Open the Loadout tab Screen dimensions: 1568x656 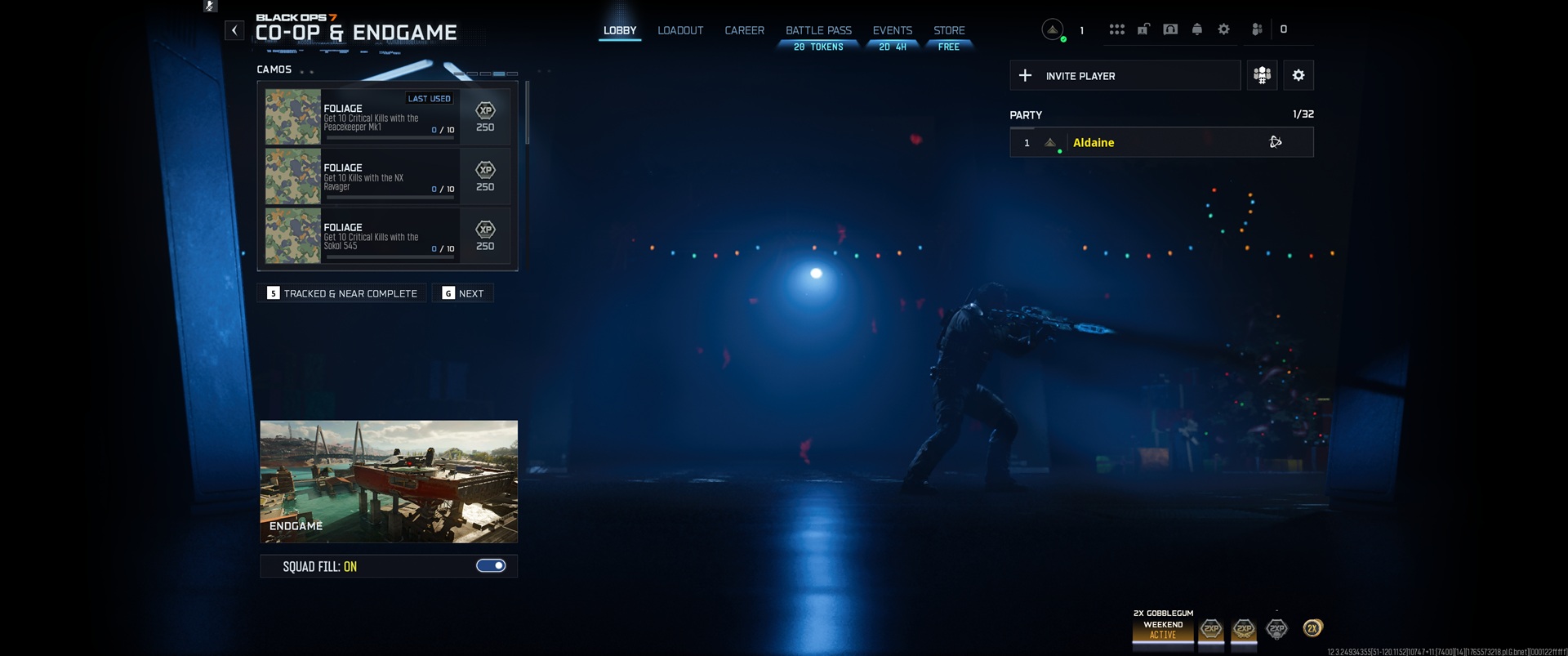click(680, 30)
